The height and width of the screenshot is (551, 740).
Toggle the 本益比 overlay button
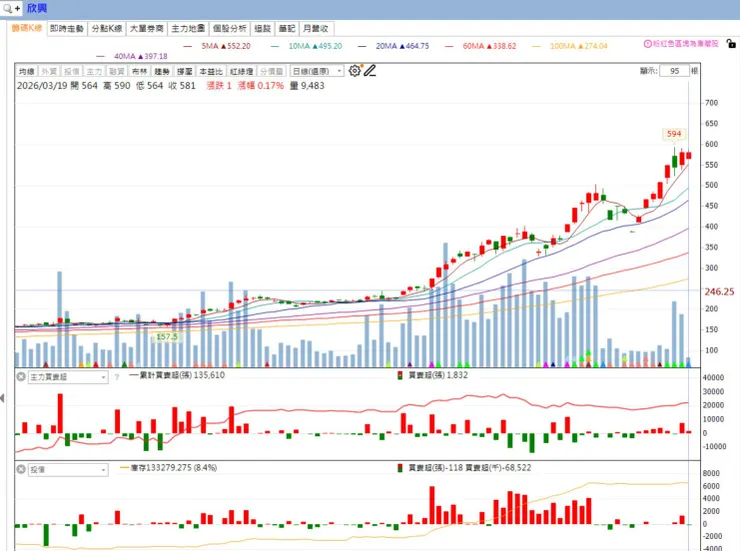211,71
